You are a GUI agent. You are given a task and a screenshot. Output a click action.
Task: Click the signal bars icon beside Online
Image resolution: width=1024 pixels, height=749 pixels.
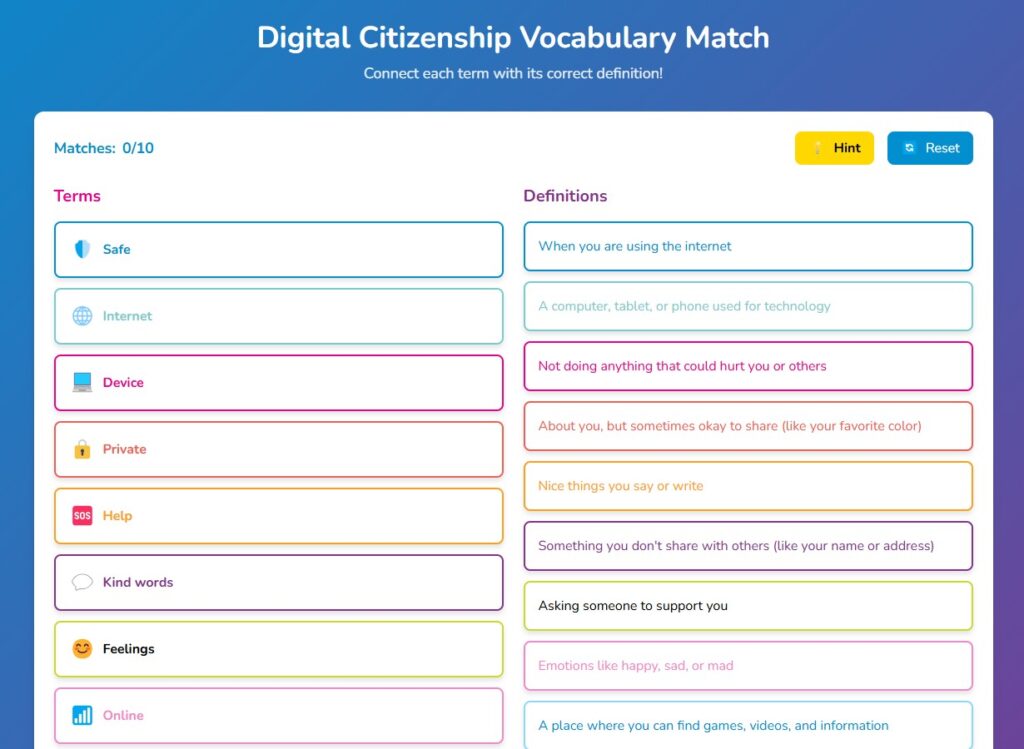point(82,715)
